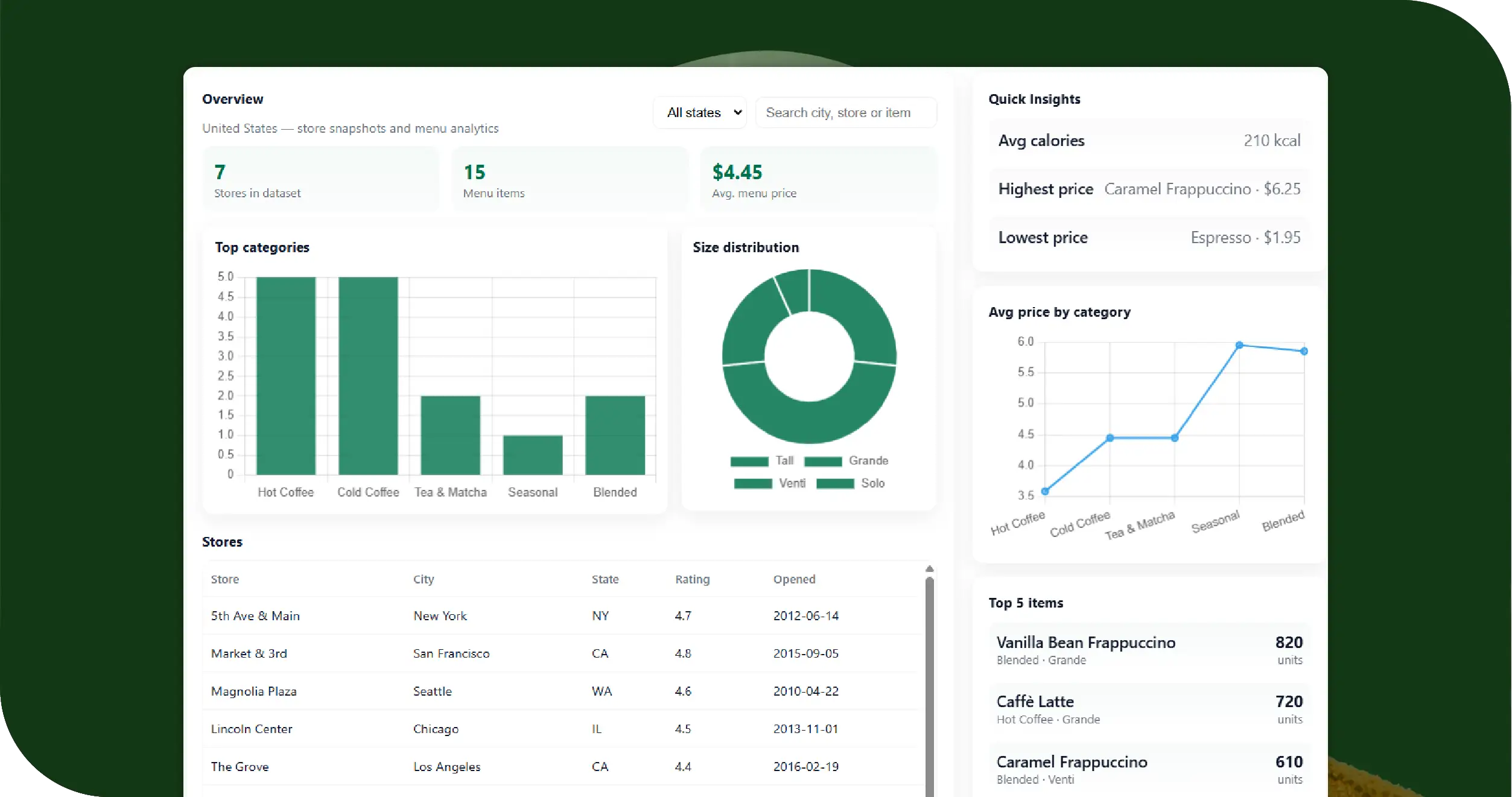Viewport: 1512px width, 797px height.
Task: Click the Stores in dataset stat card
Action: (320, 180)
